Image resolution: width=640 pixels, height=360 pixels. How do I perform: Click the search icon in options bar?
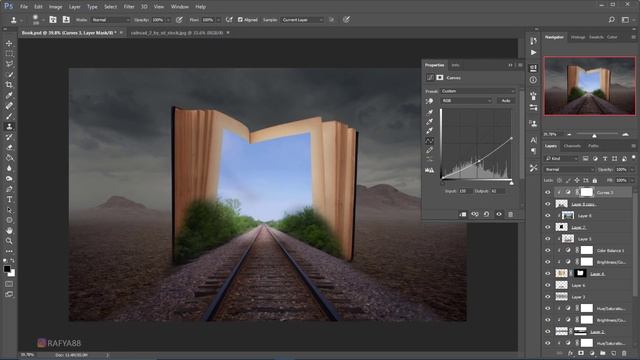click(611, 20)
